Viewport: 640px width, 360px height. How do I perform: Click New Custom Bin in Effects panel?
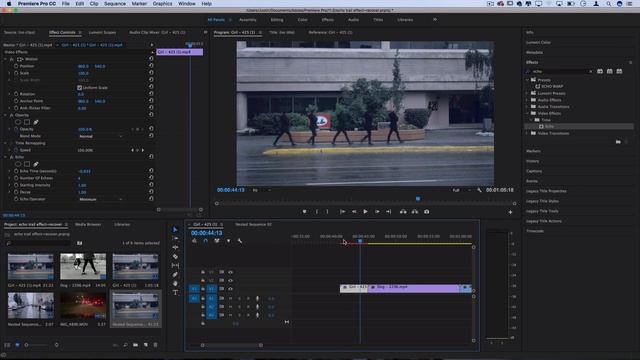[618, 142]
